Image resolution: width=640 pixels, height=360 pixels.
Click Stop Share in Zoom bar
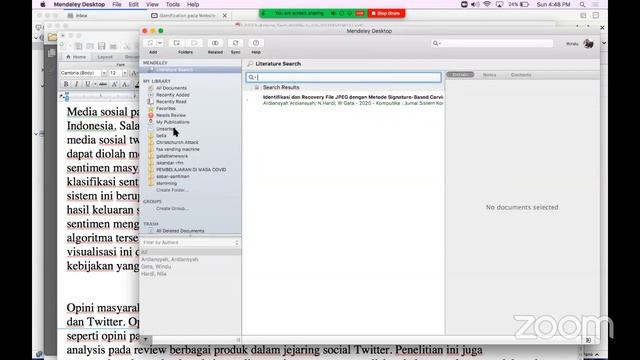[x=386, y=13]
